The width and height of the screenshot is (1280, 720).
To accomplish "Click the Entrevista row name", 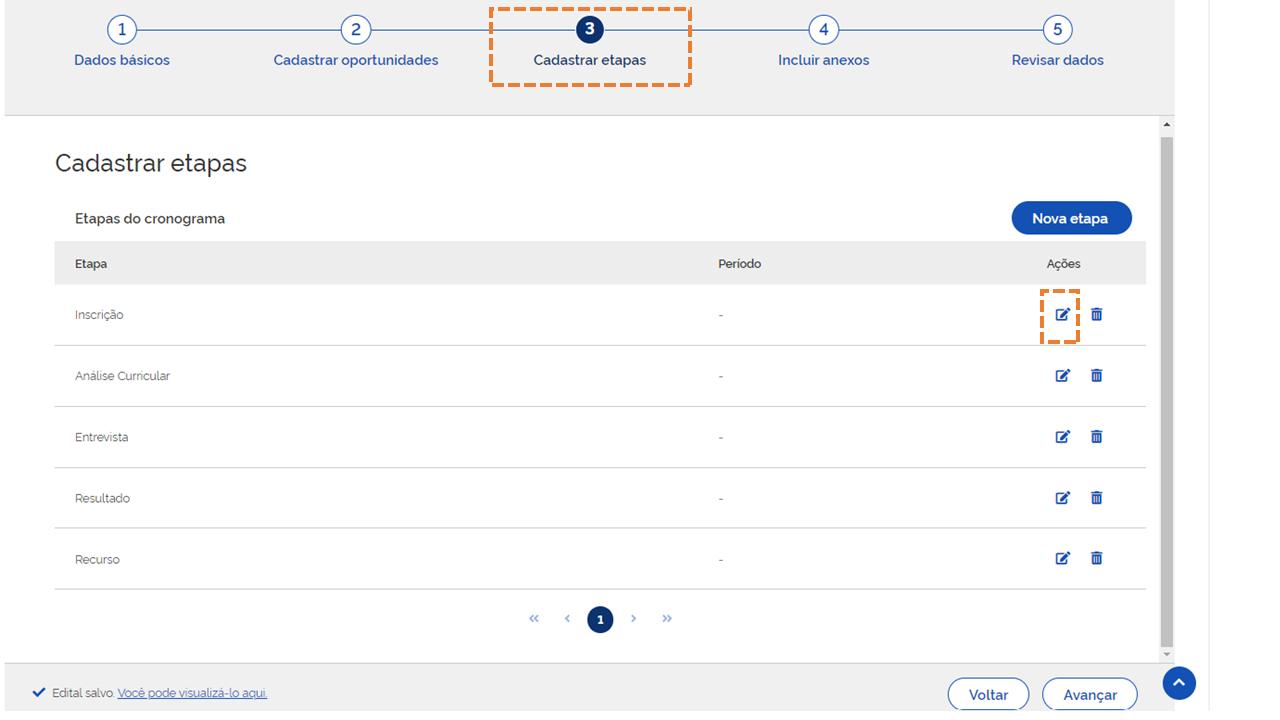I will [x=101, y=437].
